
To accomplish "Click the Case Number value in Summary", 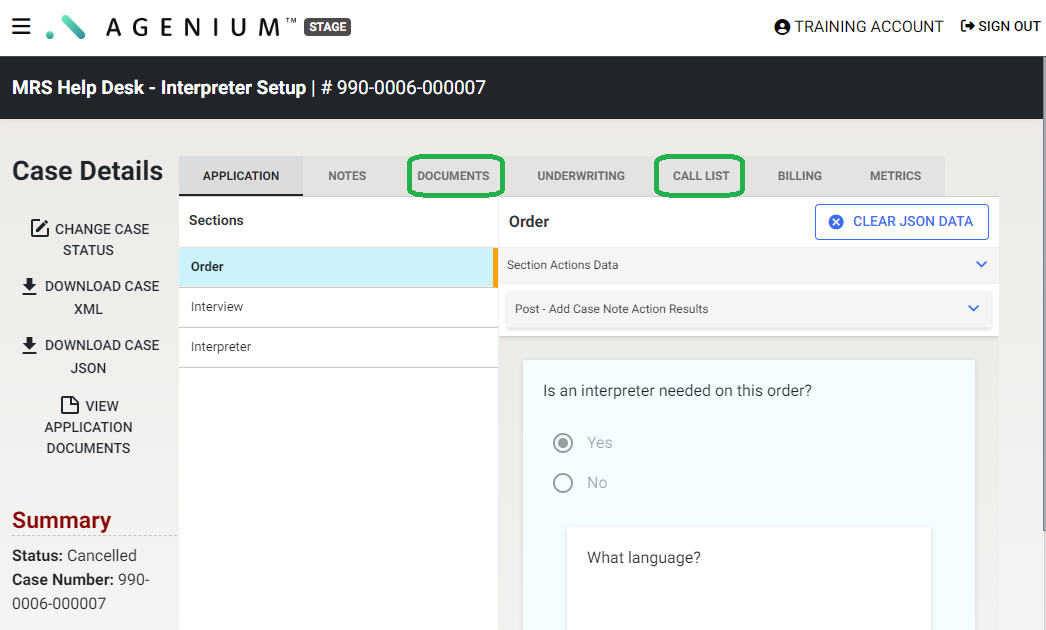I will click(x=81, y=591).
